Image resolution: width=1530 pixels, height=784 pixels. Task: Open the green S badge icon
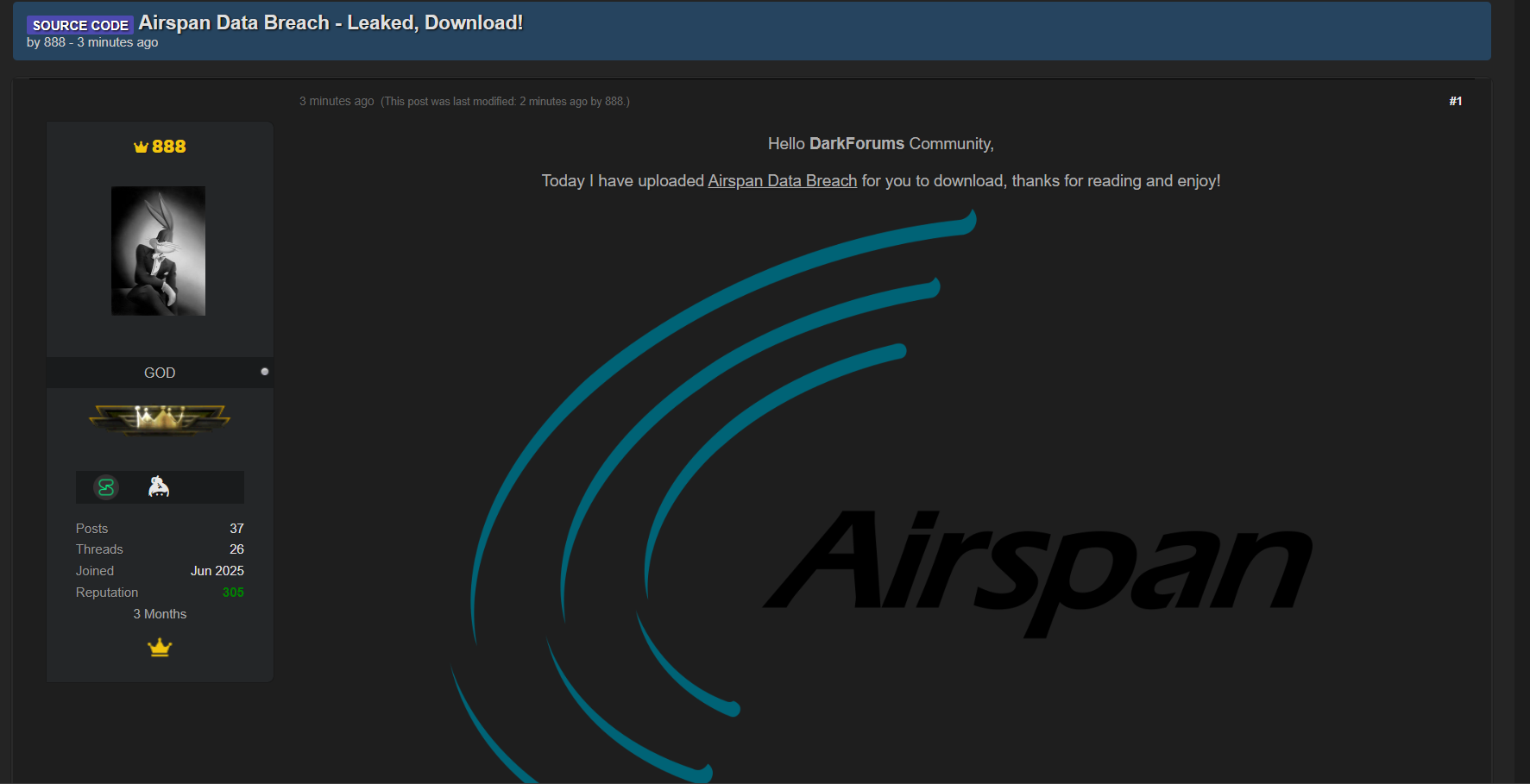[106, 487]
